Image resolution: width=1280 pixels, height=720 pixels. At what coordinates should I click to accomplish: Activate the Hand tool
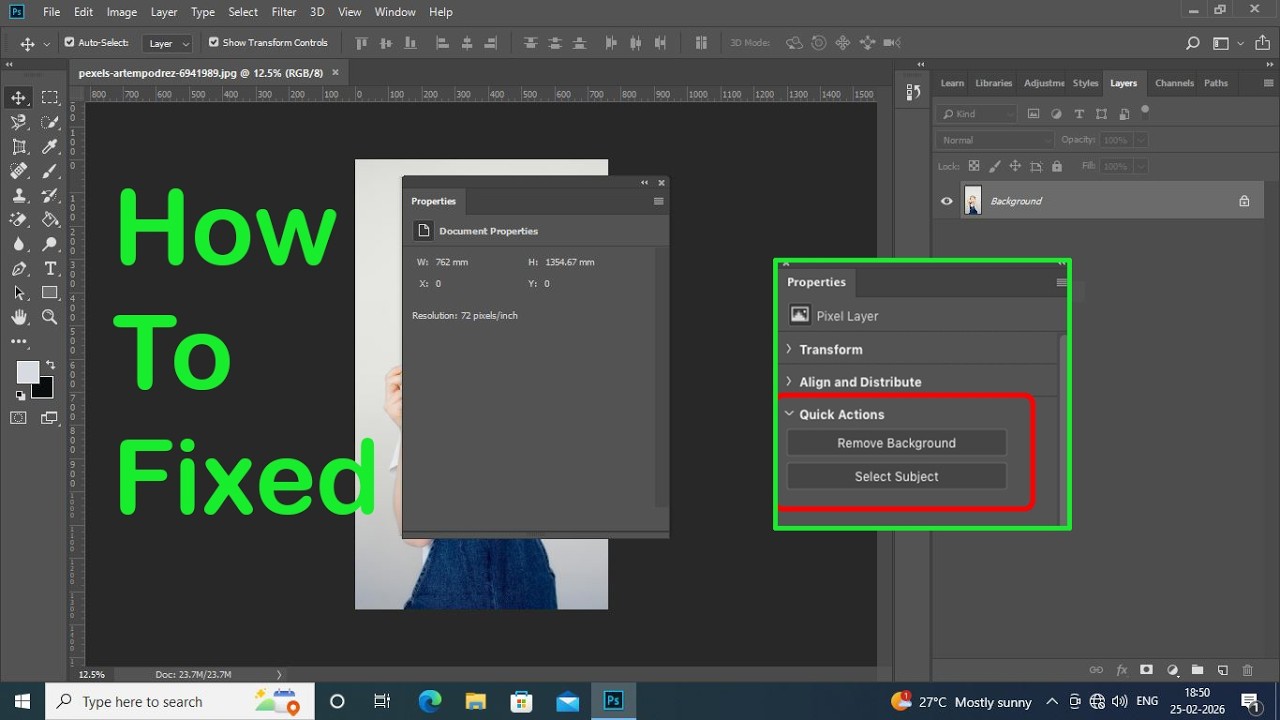(x=19, y=317)
